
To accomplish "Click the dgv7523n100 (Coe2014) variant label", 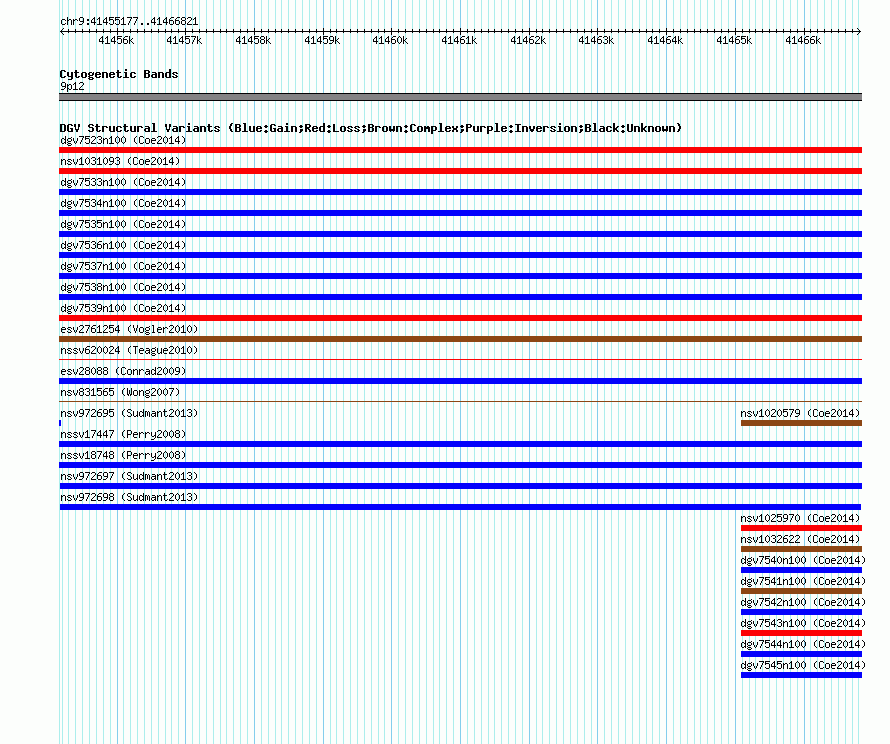I will coord(123,140).
